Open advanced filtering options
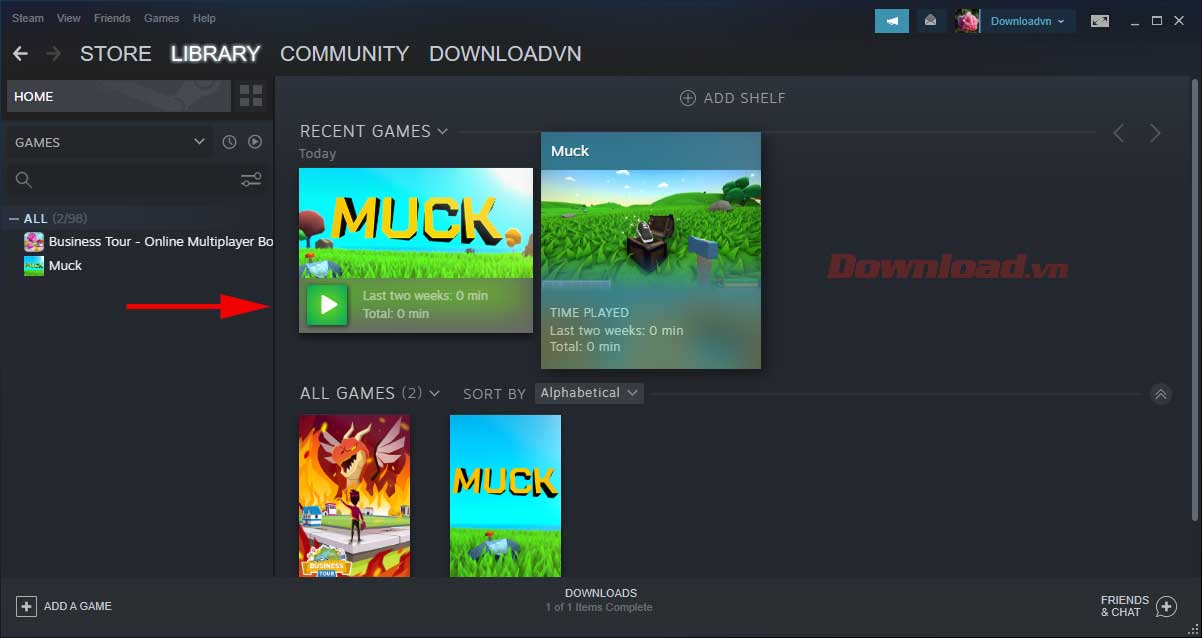1202x638 pixels. point(250,179)
